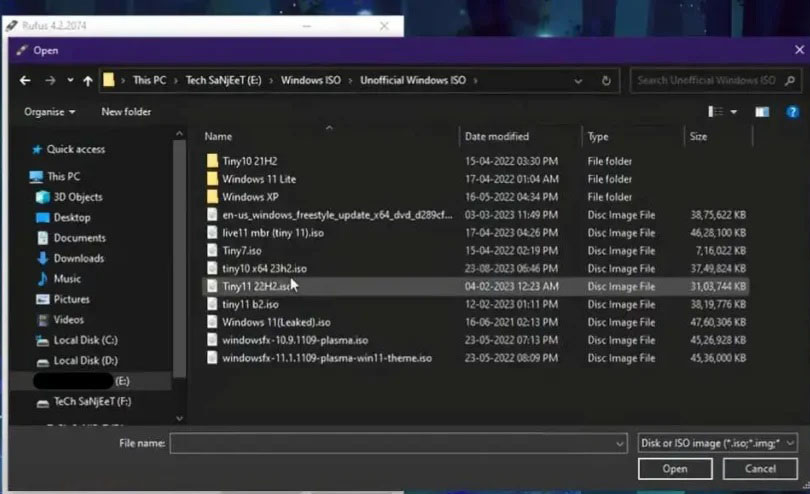Viewport: 810px width, 494px height.
Task: Sort by the Size column header
Action: point(698,136)
